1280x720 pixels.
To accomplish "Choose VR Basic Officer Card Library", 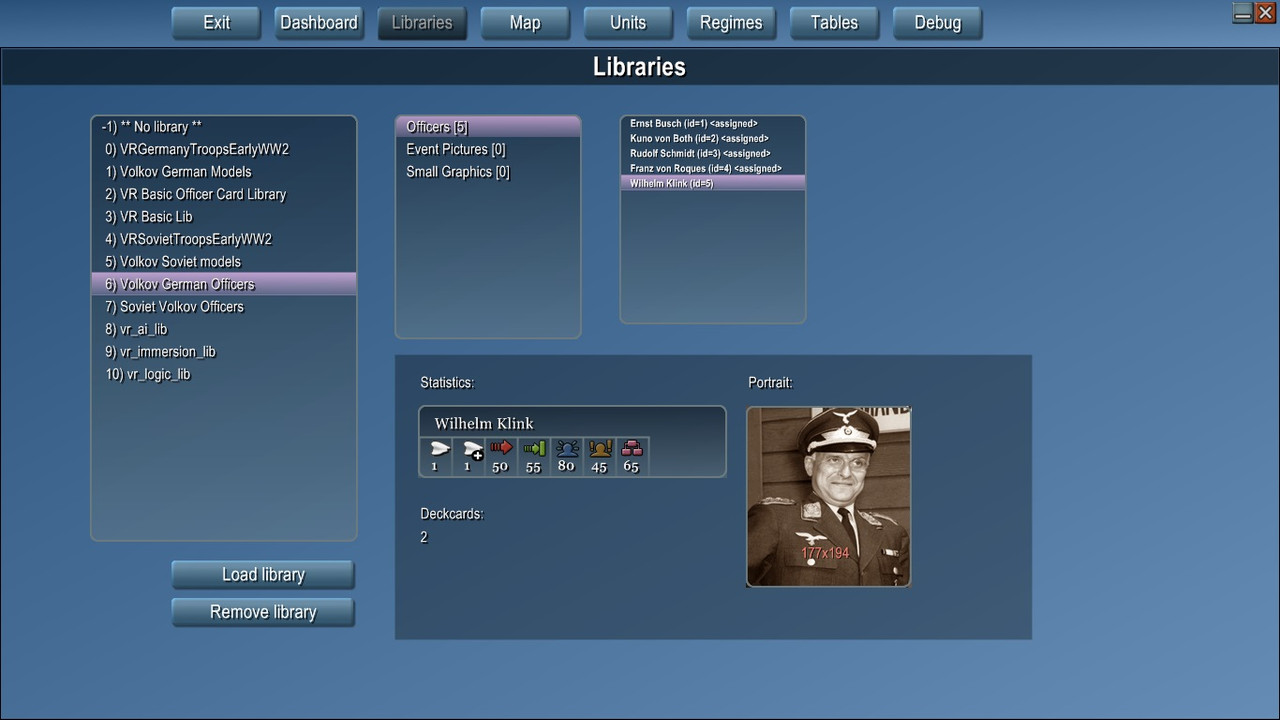I will (x=224, y=194).
